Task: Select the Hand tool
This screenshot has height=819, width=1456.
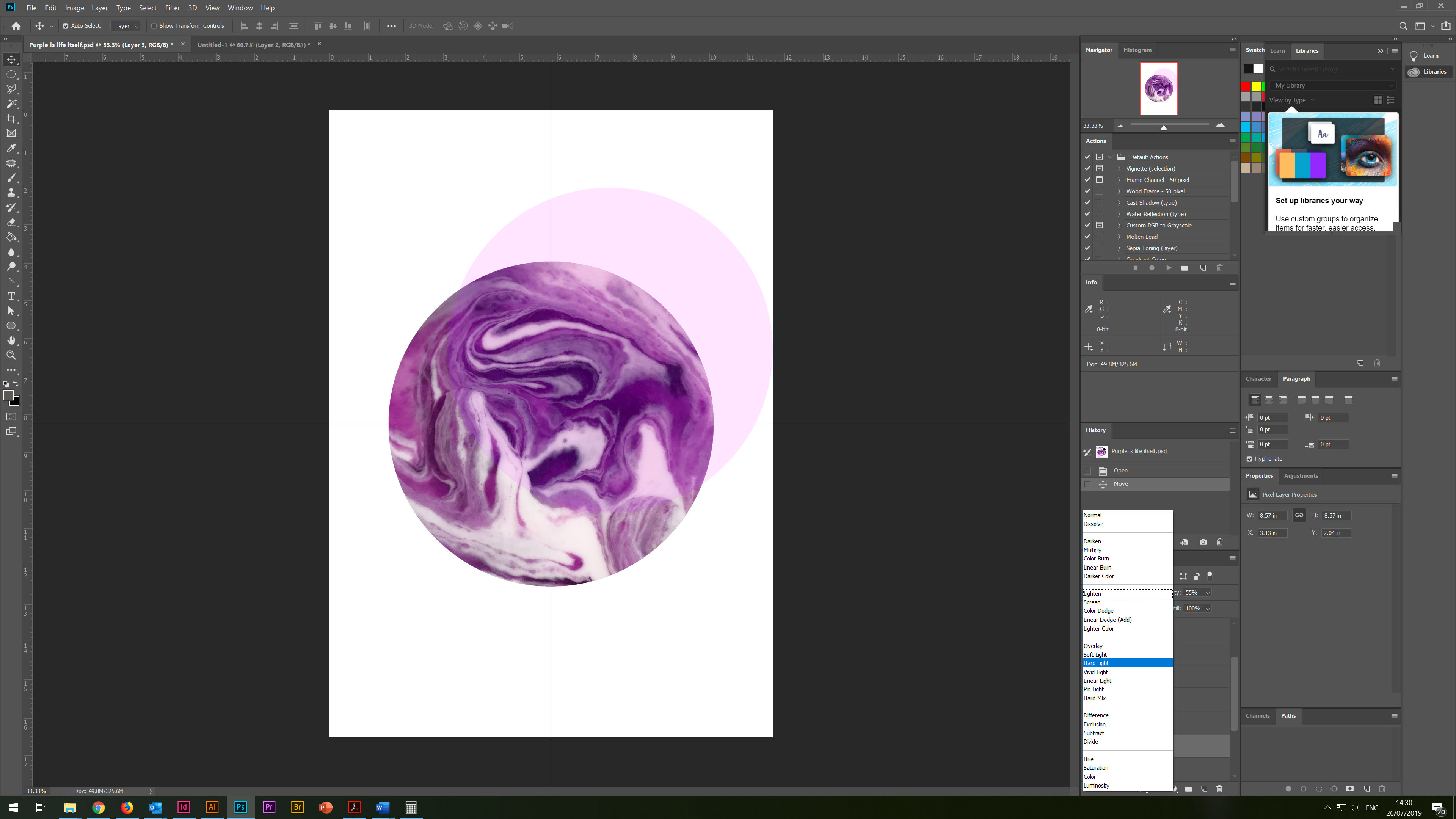Action: coord(11,340)
